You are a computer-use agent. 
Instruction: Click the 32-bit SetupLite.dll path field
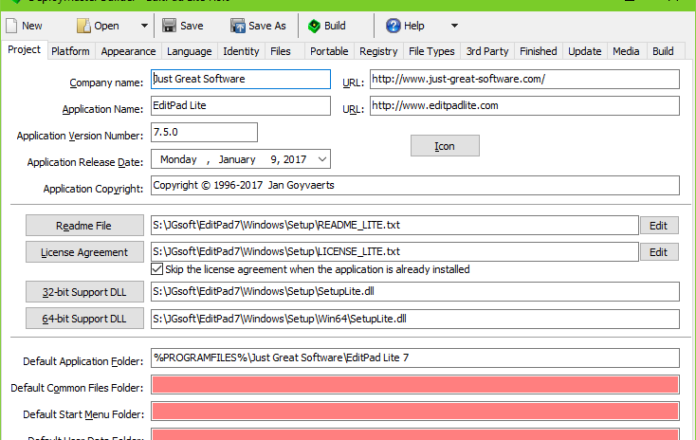click(415, 292)
